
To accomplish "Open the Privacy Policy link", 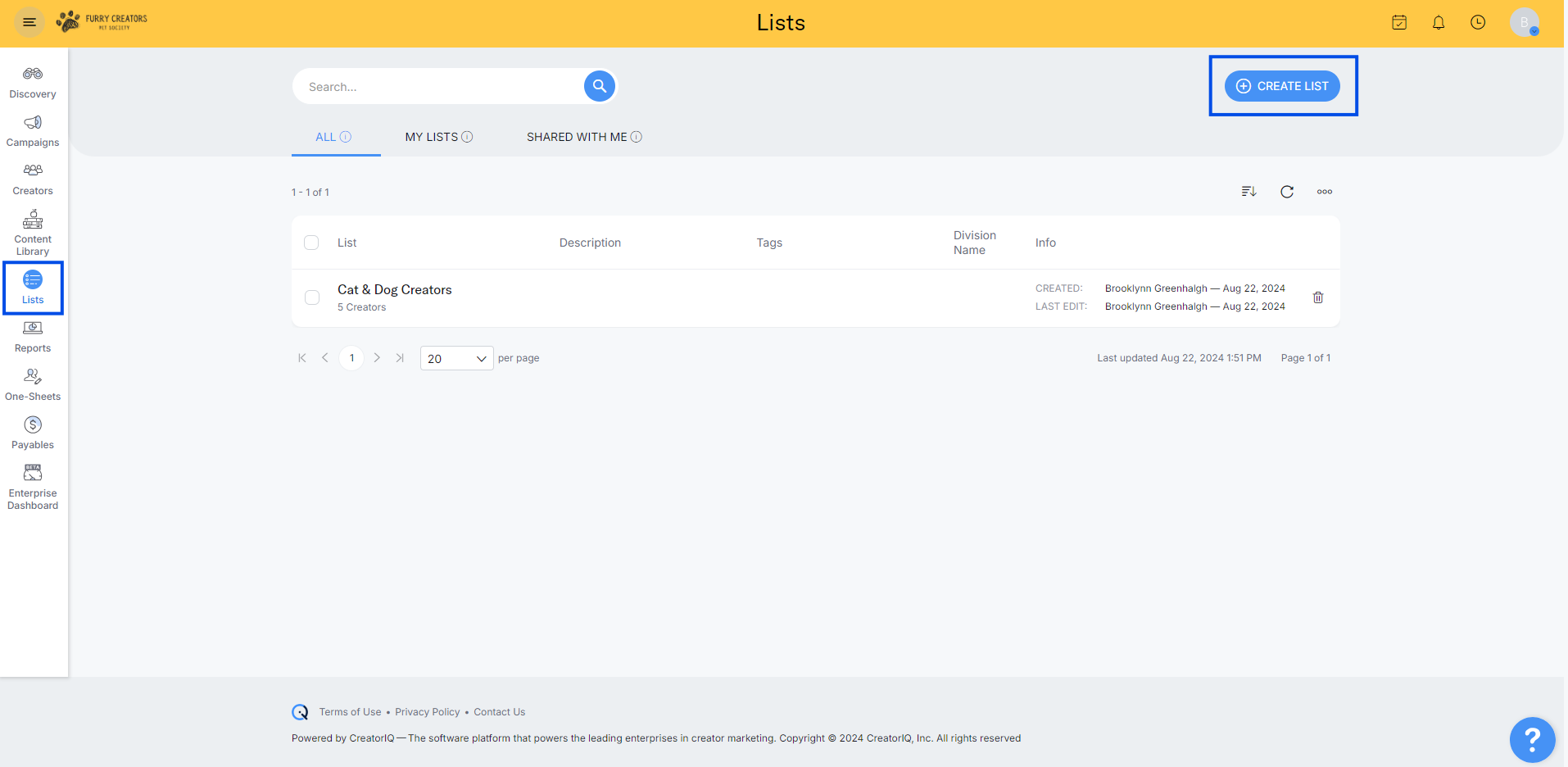I will click(427, 712).
